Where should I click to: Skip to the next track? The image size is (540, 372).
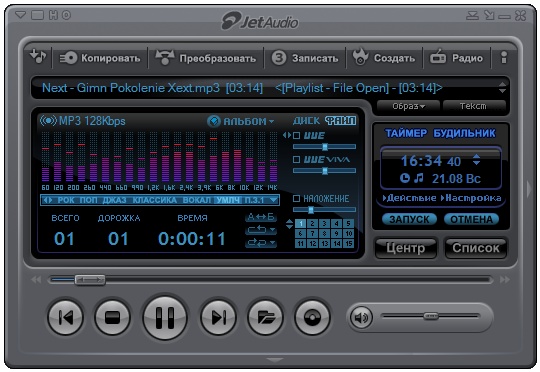tap(218, 317)
